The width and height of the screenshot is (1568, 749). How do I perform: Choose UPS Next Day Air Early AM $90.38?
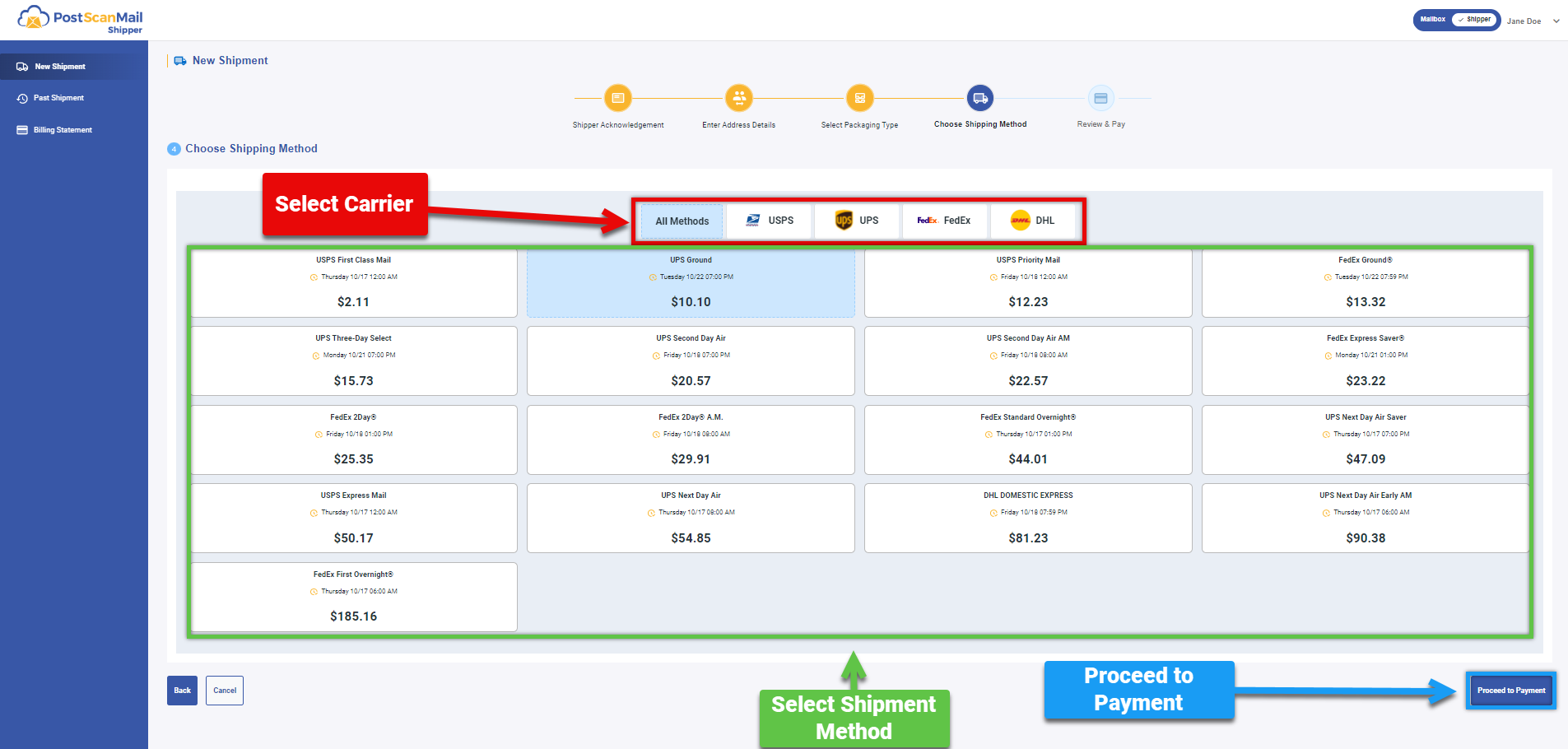[1365, 518]
